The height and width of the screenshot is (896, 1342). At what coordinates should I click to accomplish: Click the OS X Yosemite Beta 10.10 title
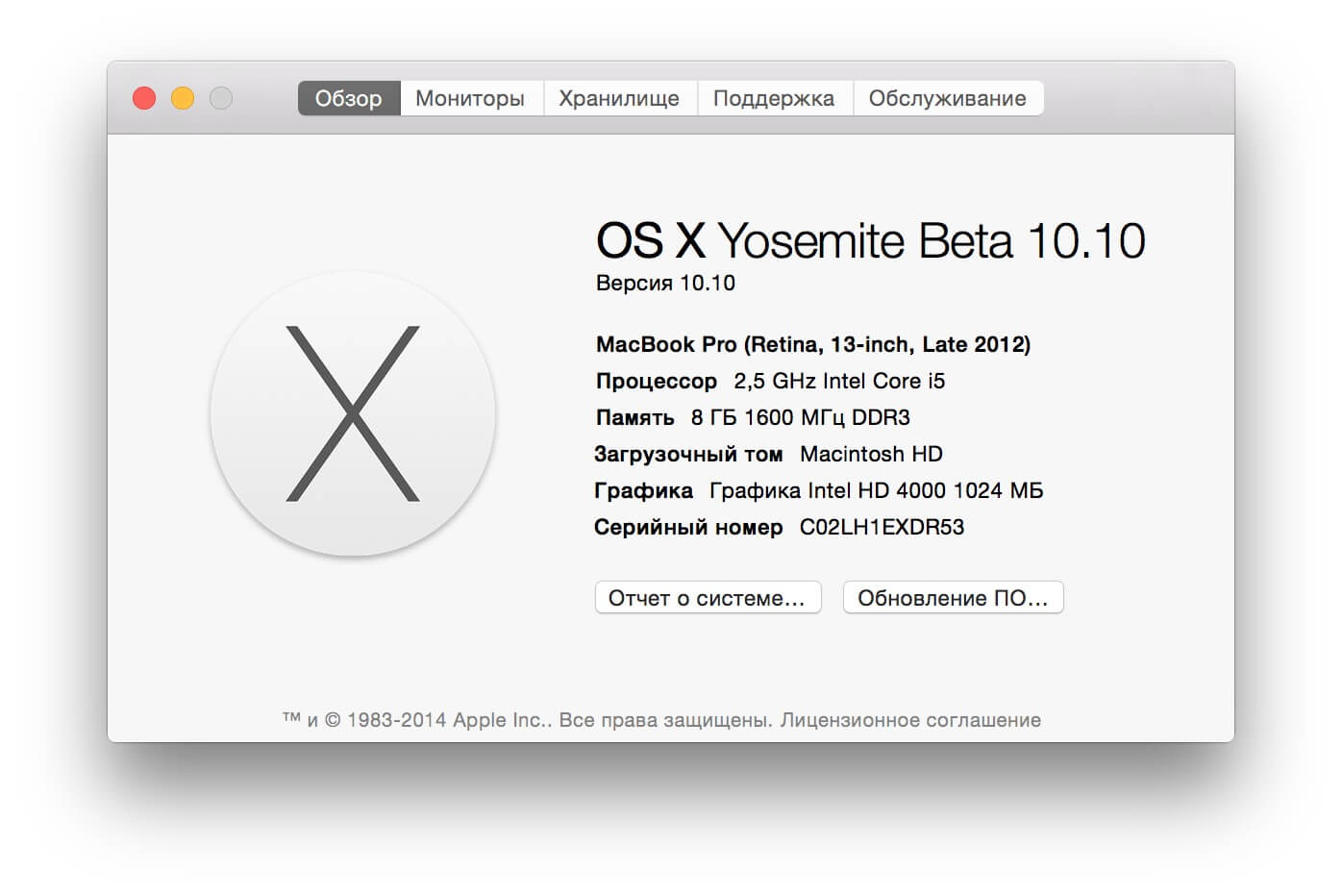pyautogui.click(x=871, y=240)
